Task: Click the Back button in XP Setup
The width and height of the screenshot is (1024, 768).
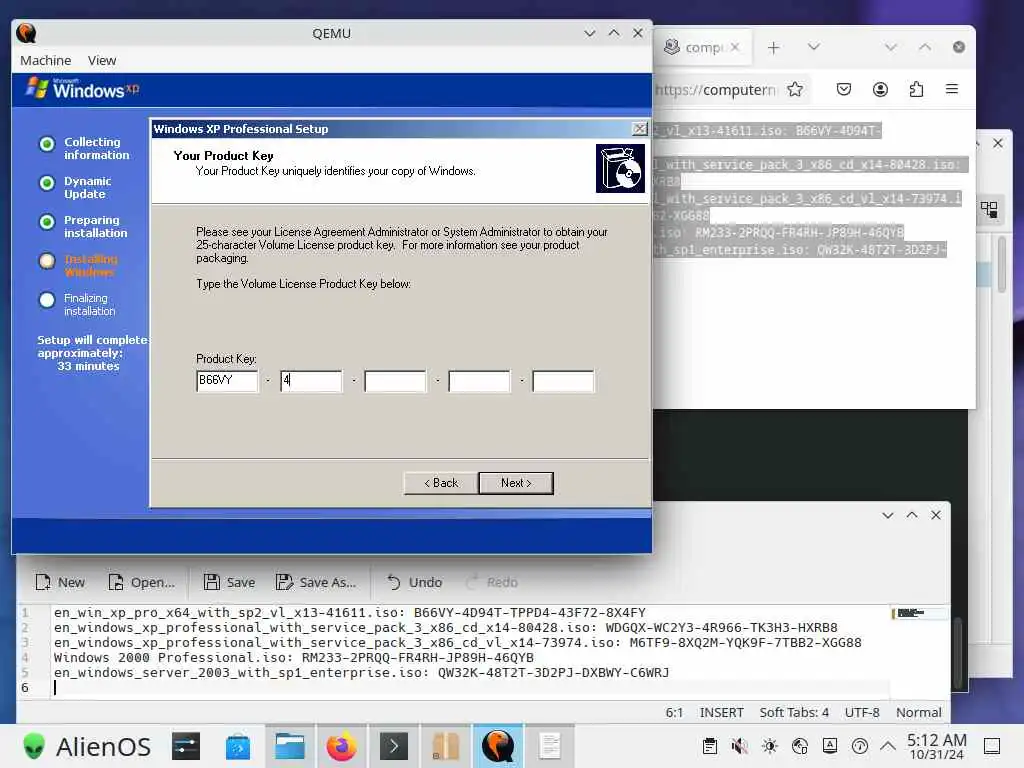Action: 441,483
